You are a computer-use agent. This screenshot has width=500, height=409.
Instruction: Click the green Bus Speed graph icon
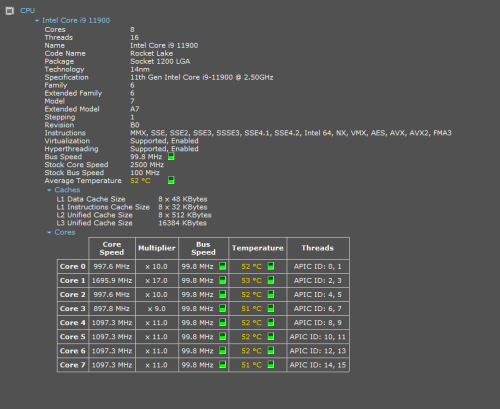coord(171,156)
